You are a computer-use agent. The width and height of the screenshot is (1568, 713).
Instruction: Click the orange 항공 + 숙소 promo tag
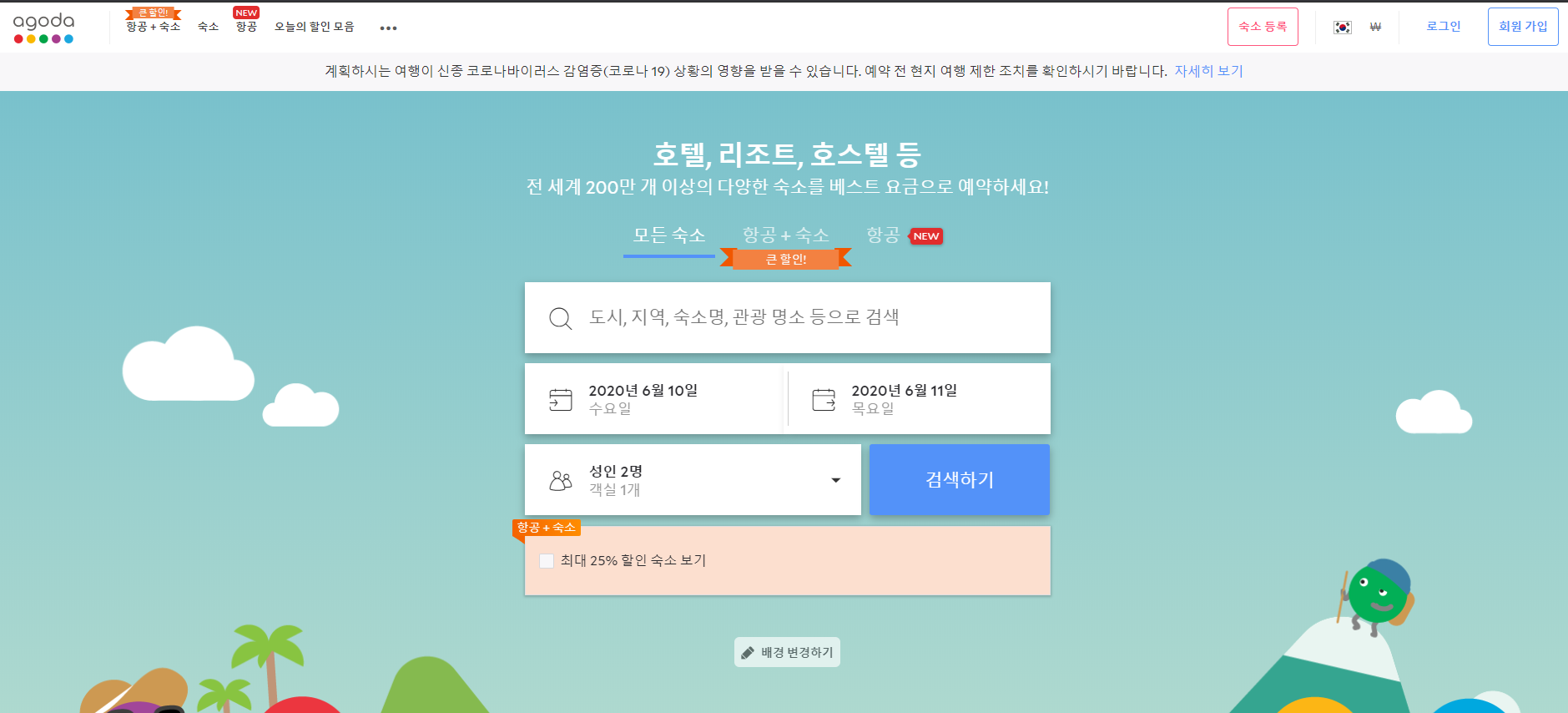547,528
